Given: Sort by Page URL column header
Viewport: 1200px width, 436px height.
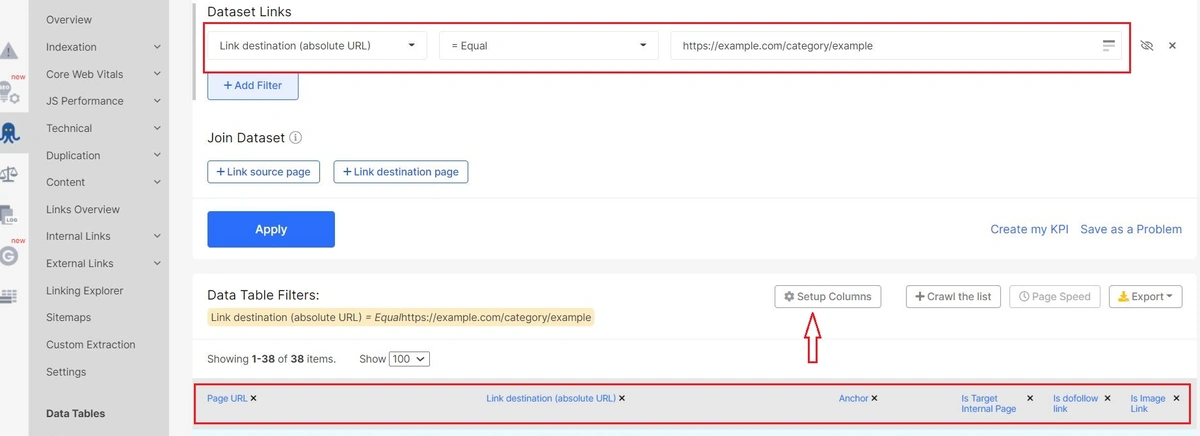Looking at the screenshot, I should coord(227,398).
